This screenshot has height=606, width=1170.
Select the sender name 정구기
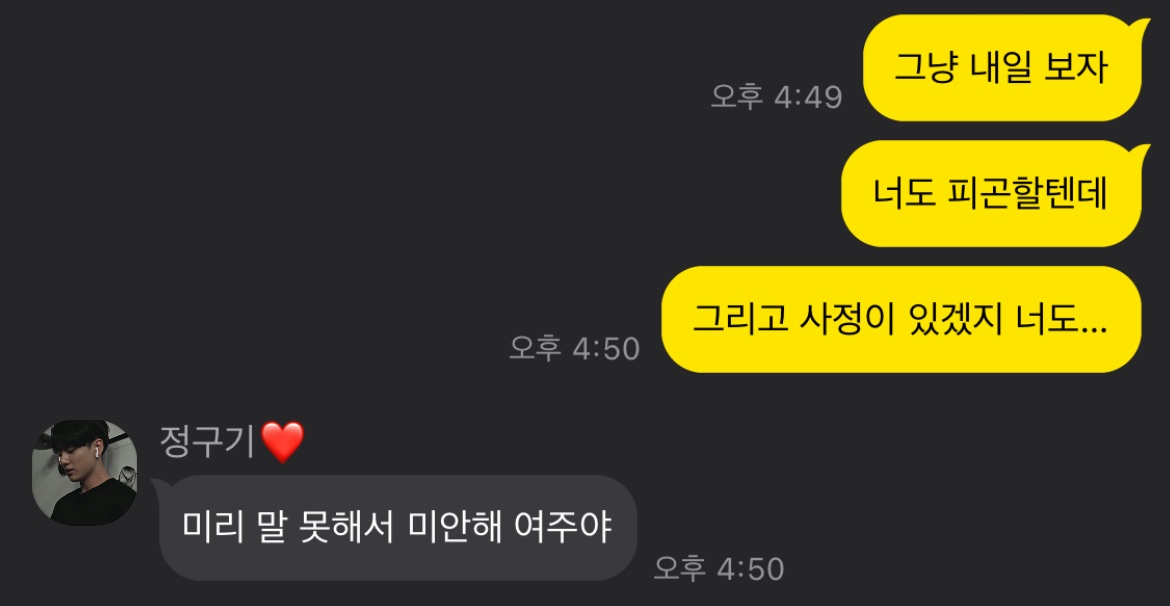(x=209, y=441)
